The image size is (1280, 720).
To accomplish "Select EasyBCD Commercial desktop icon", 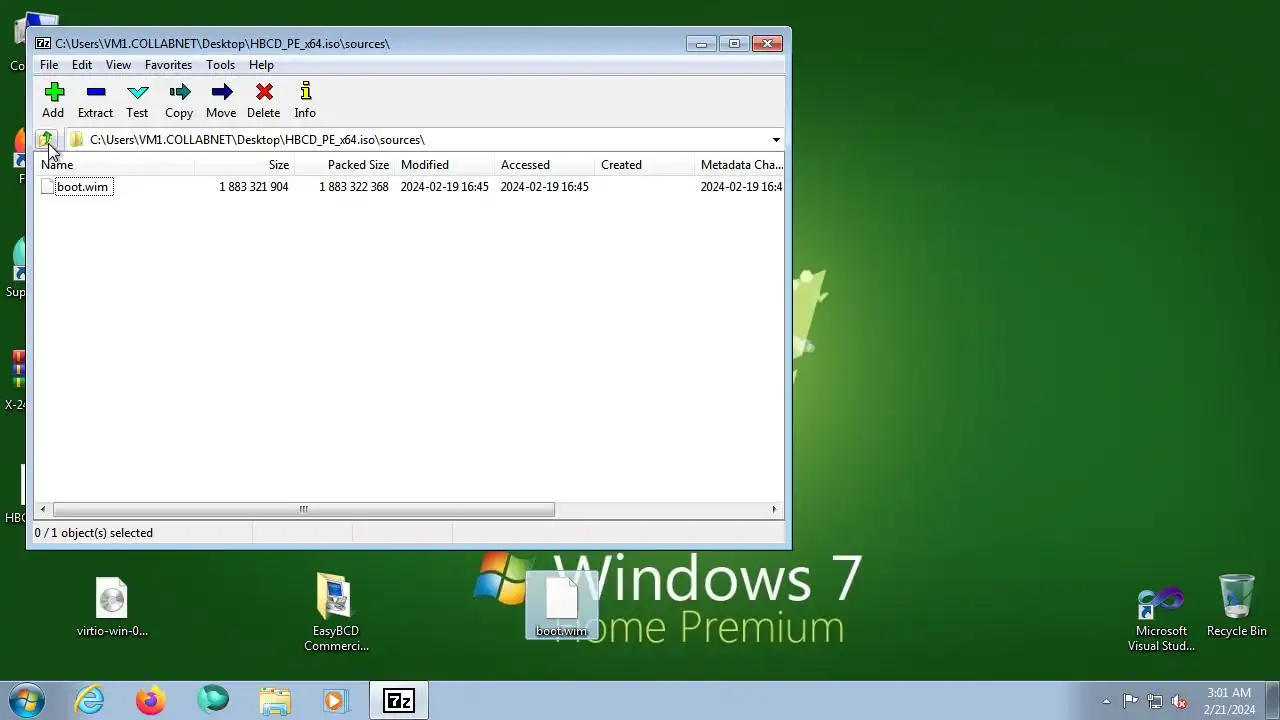I will coord(336,613).
